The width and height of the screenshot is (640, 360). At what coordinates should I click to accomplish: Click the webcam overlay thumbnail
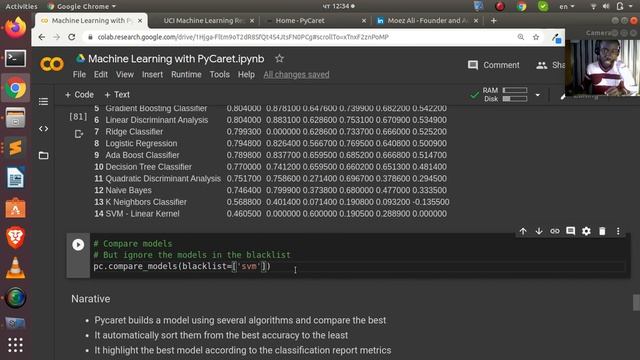pyautogui.click(x=602, y=68)
